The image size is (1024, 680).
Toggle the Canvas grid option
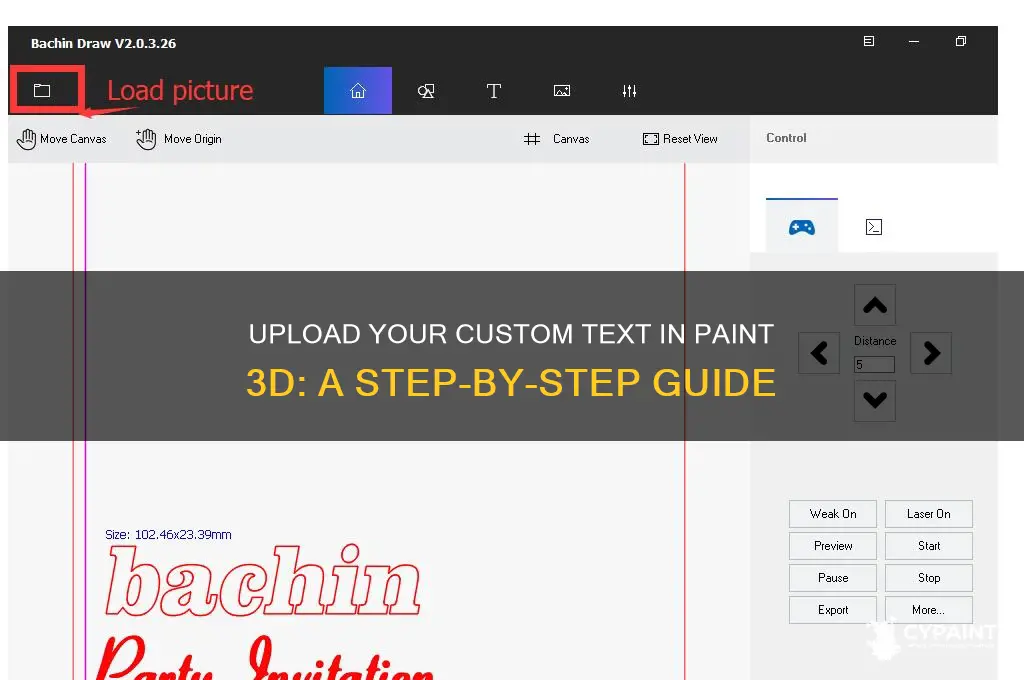(x=556, y=139)
